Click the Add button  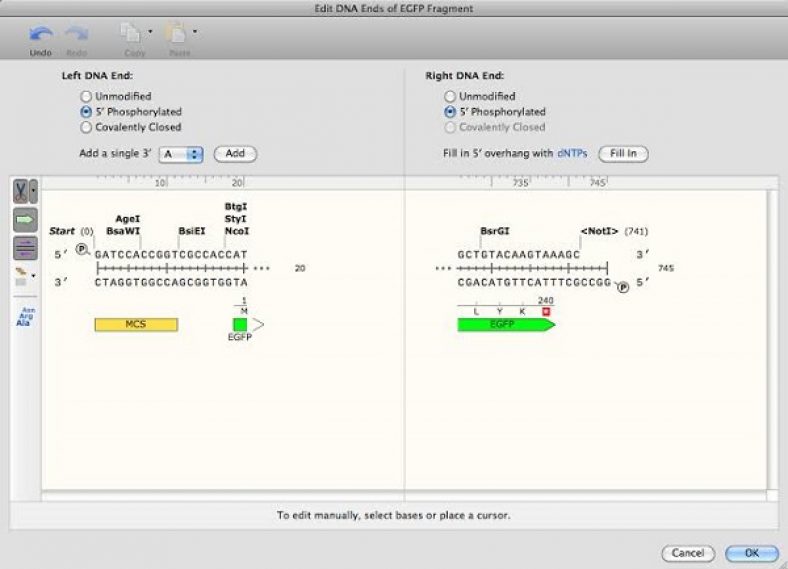(235, 154)
